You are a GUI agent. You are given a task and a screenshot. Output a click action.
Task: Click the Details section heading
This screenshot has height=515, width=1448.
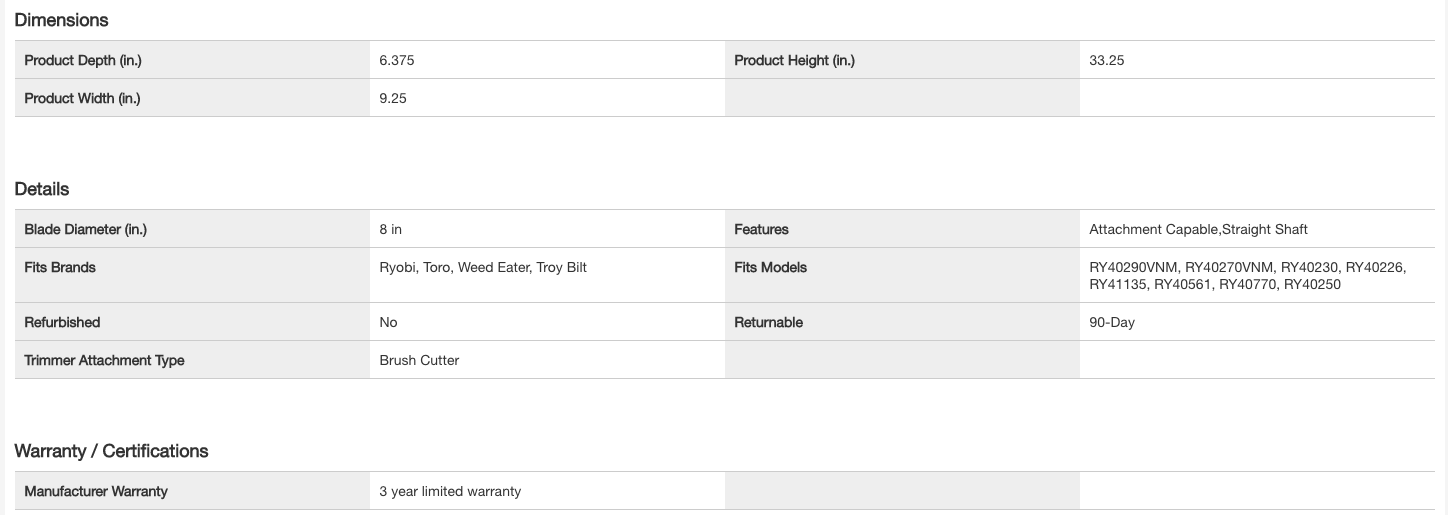42,189
